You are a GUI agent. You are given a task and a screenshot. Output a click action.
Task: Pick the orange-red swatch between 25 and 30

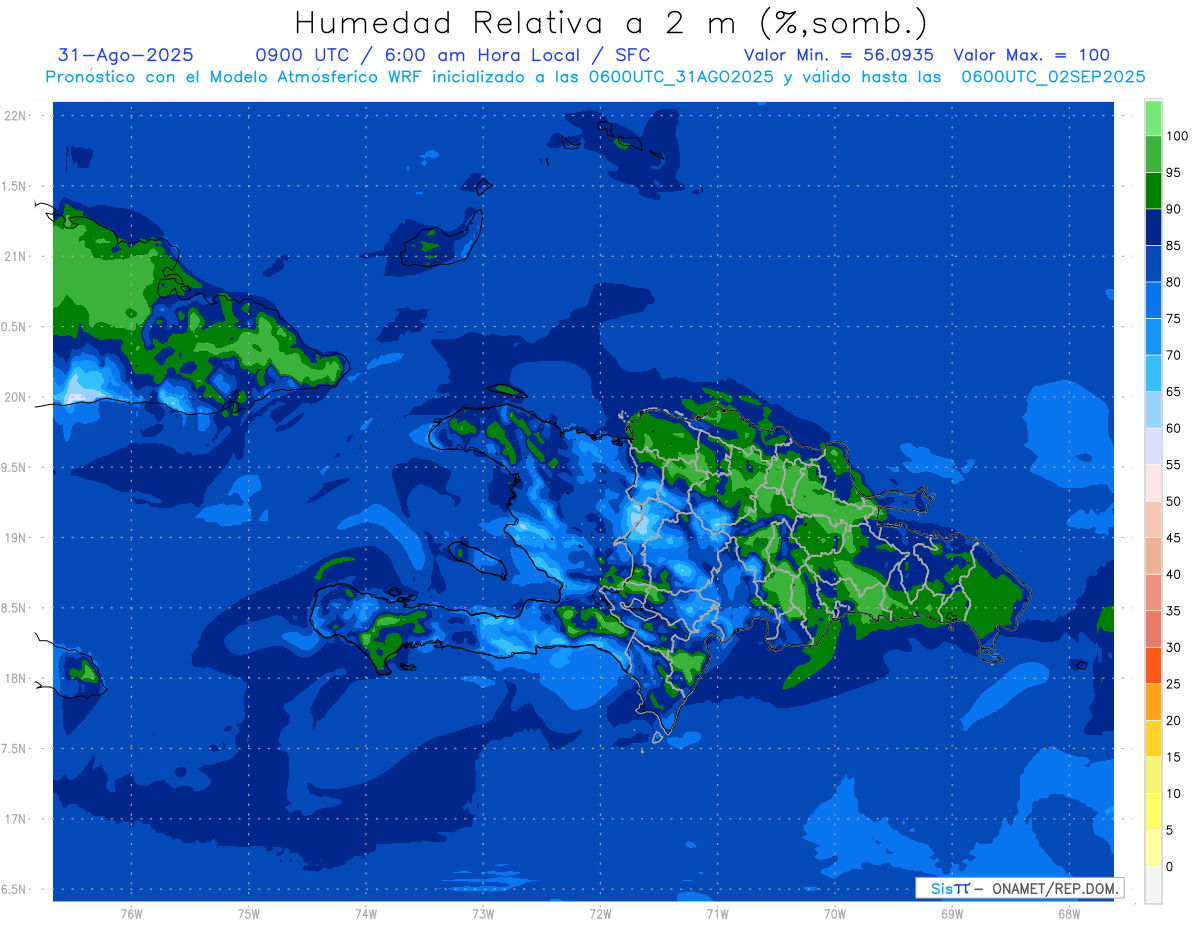[1153, 665]
